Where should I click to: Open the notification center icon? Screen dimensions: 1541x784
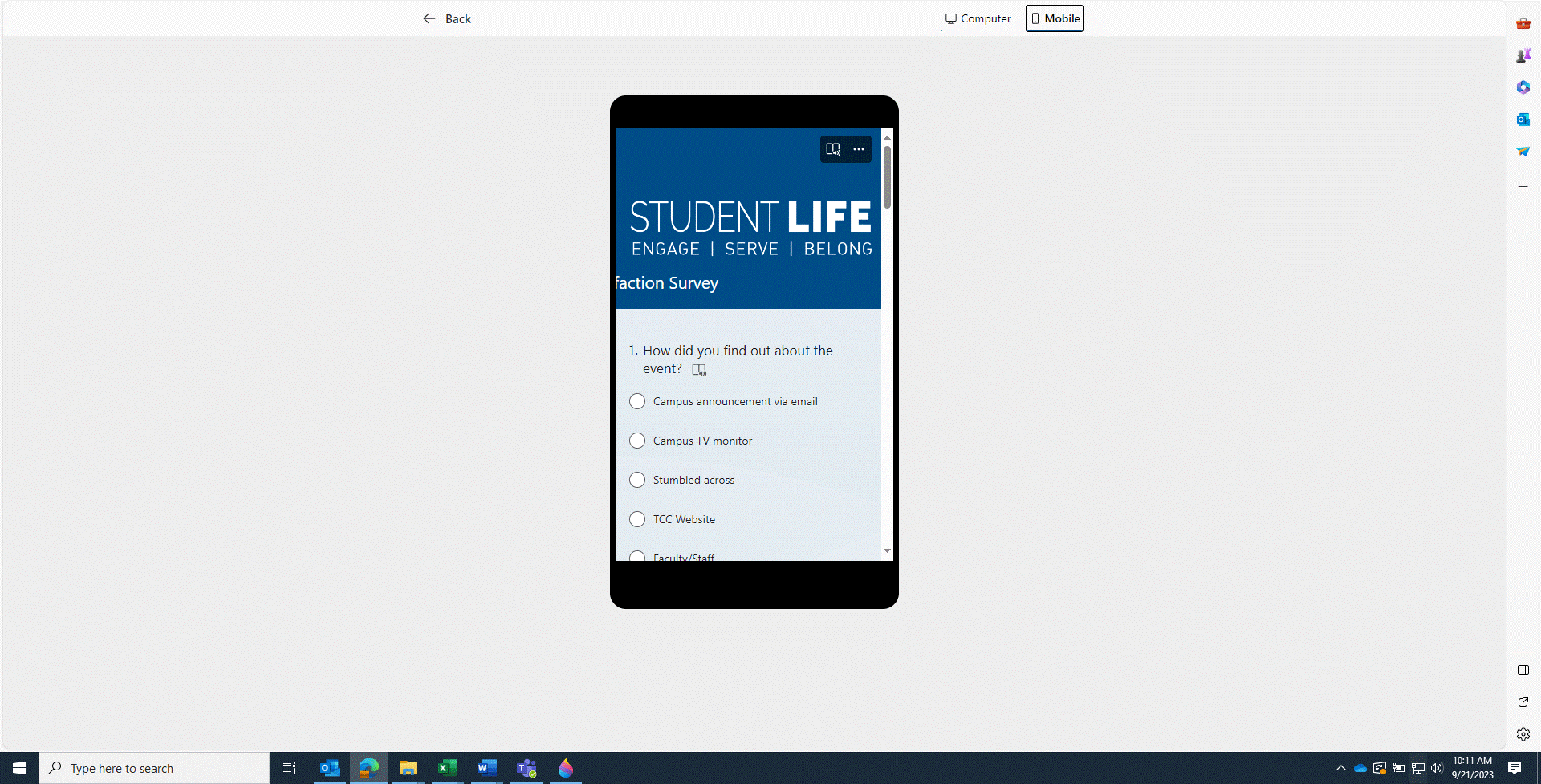click(x=1515, y=768)
